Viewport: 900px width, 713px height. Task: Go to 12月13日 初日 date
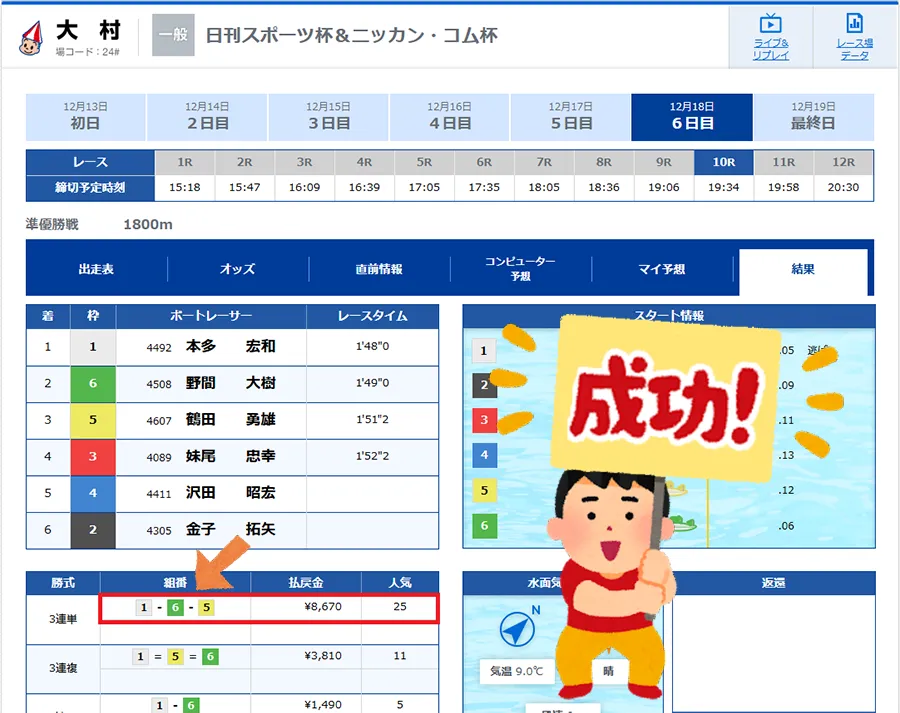(85, 117)
